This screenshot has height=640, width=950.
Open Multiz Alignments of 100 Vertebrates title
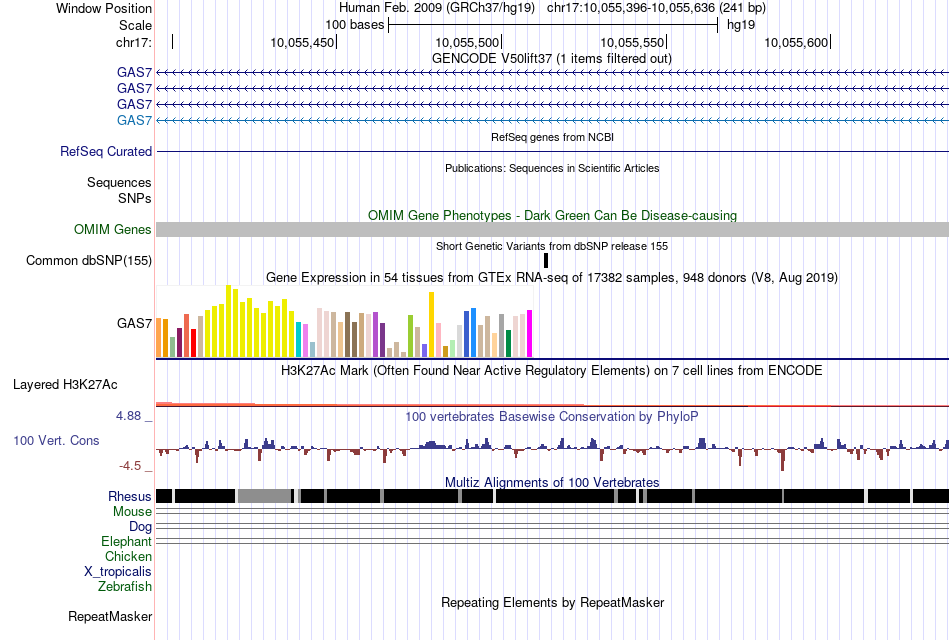552,482
